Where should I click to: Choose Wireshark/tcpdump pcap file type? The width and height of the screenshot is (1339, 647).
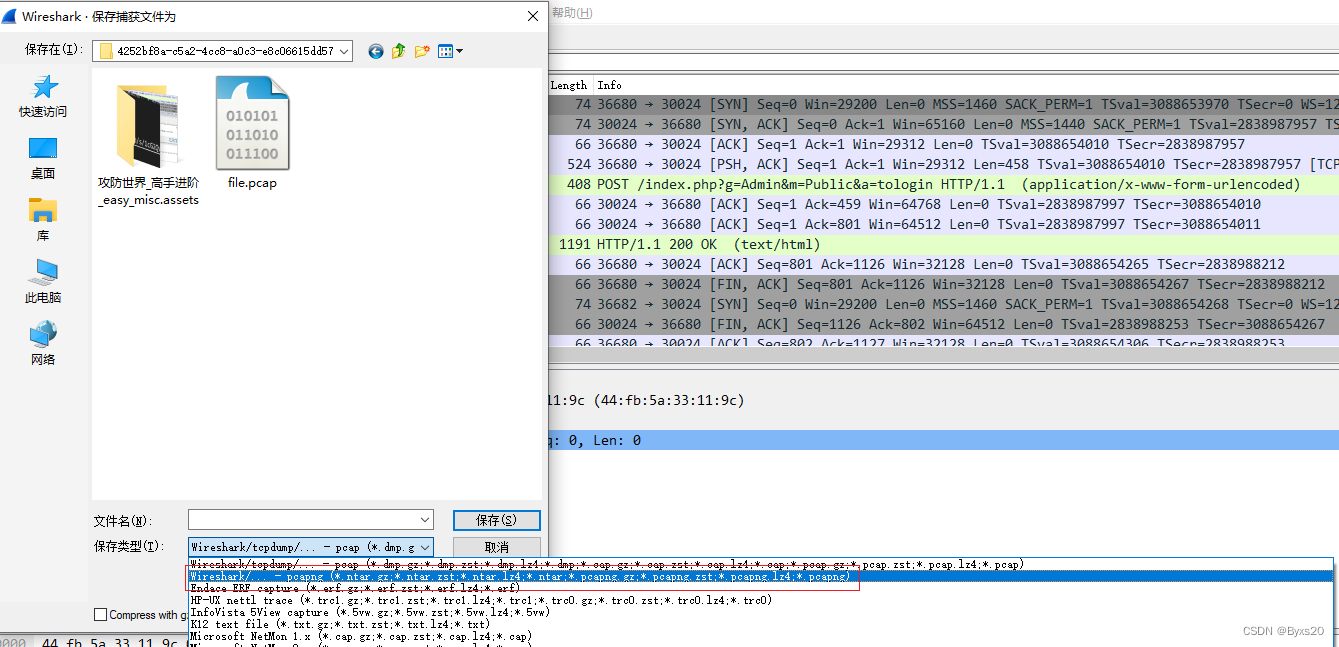pyautogui.click(x=761, y=565)
